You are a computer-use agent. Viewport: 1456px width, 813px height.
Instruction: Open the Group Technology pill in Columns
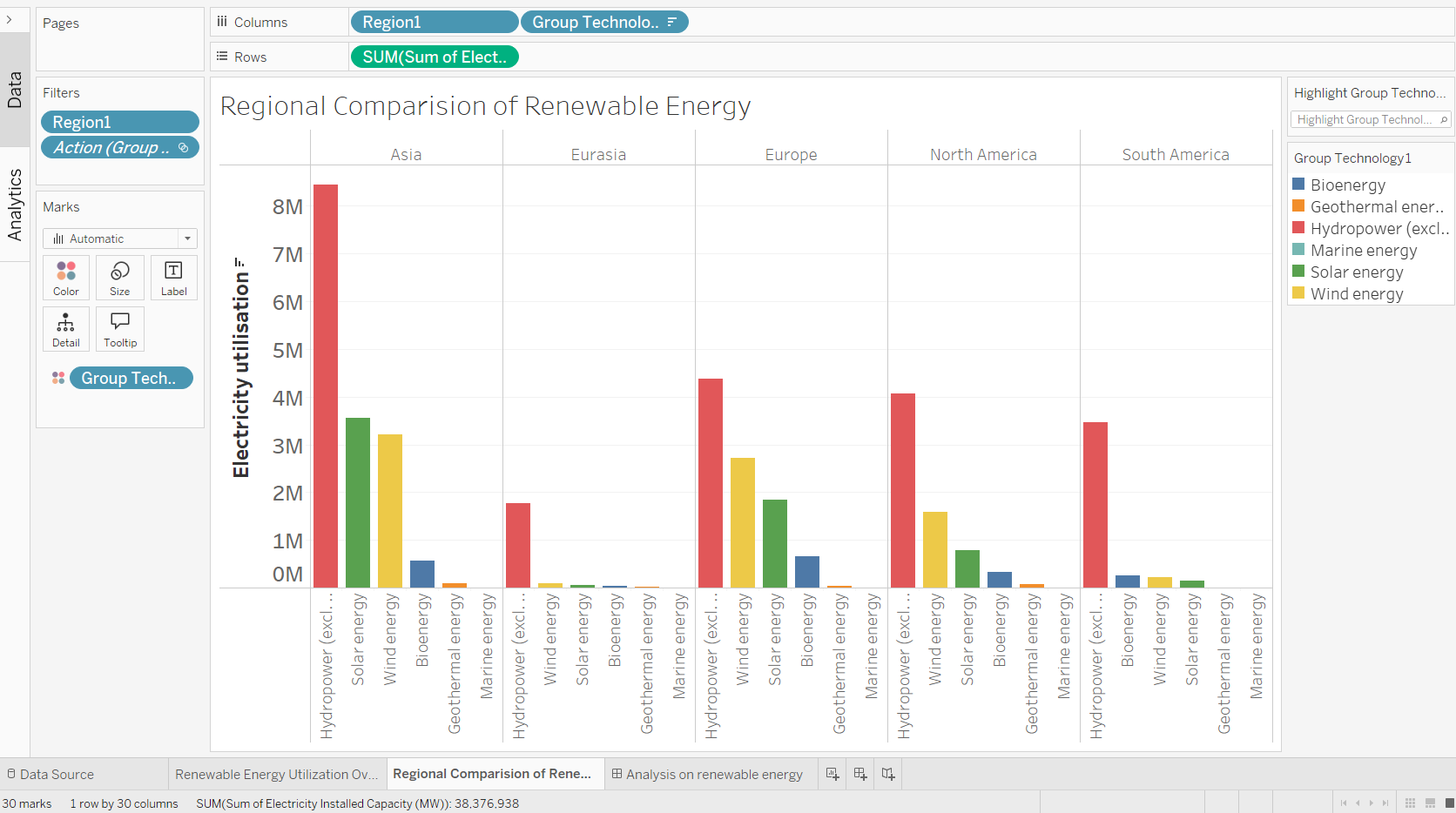(603, 23)
